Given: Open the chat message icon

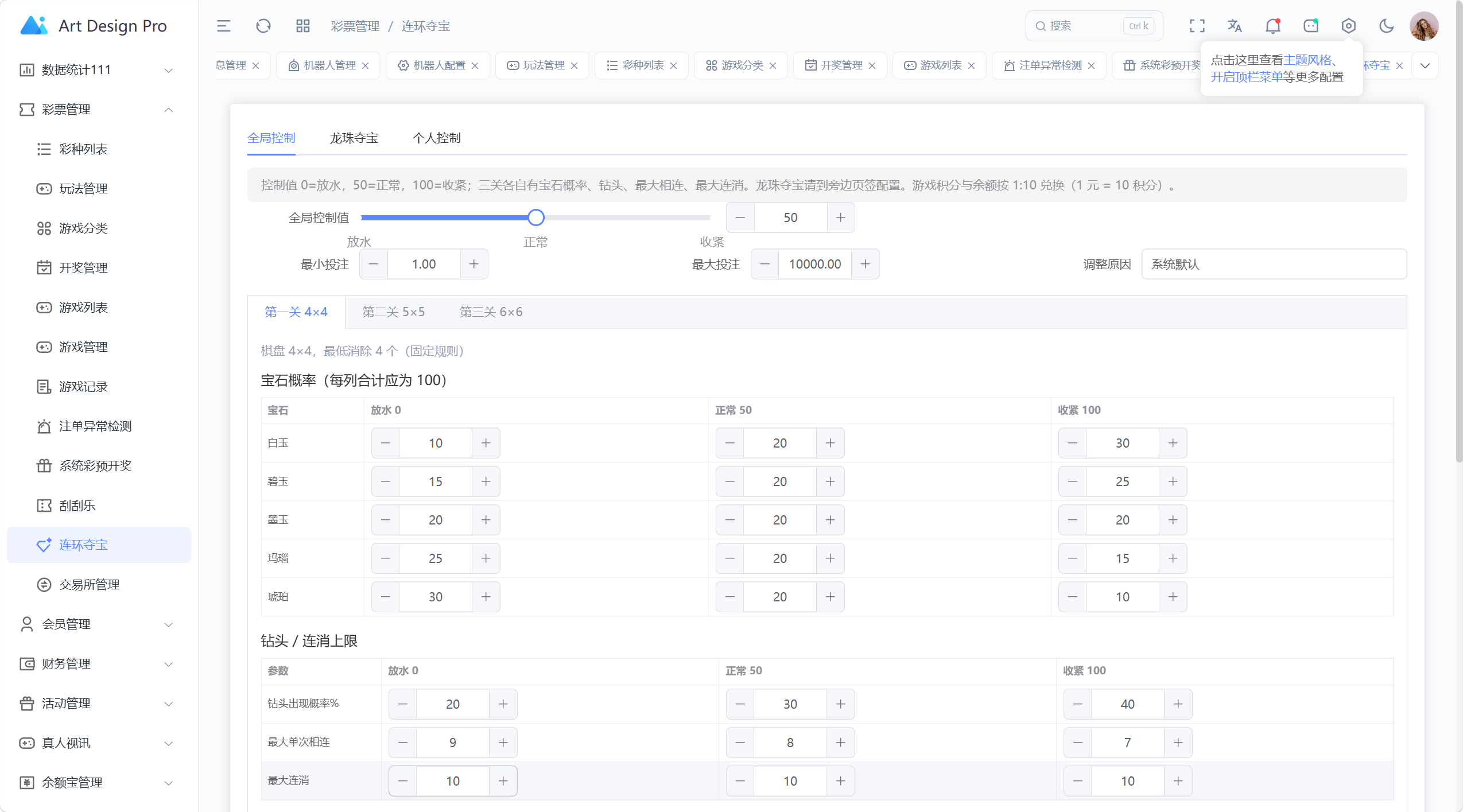Looking at the screenshot, I should [x=1310, y=26].
